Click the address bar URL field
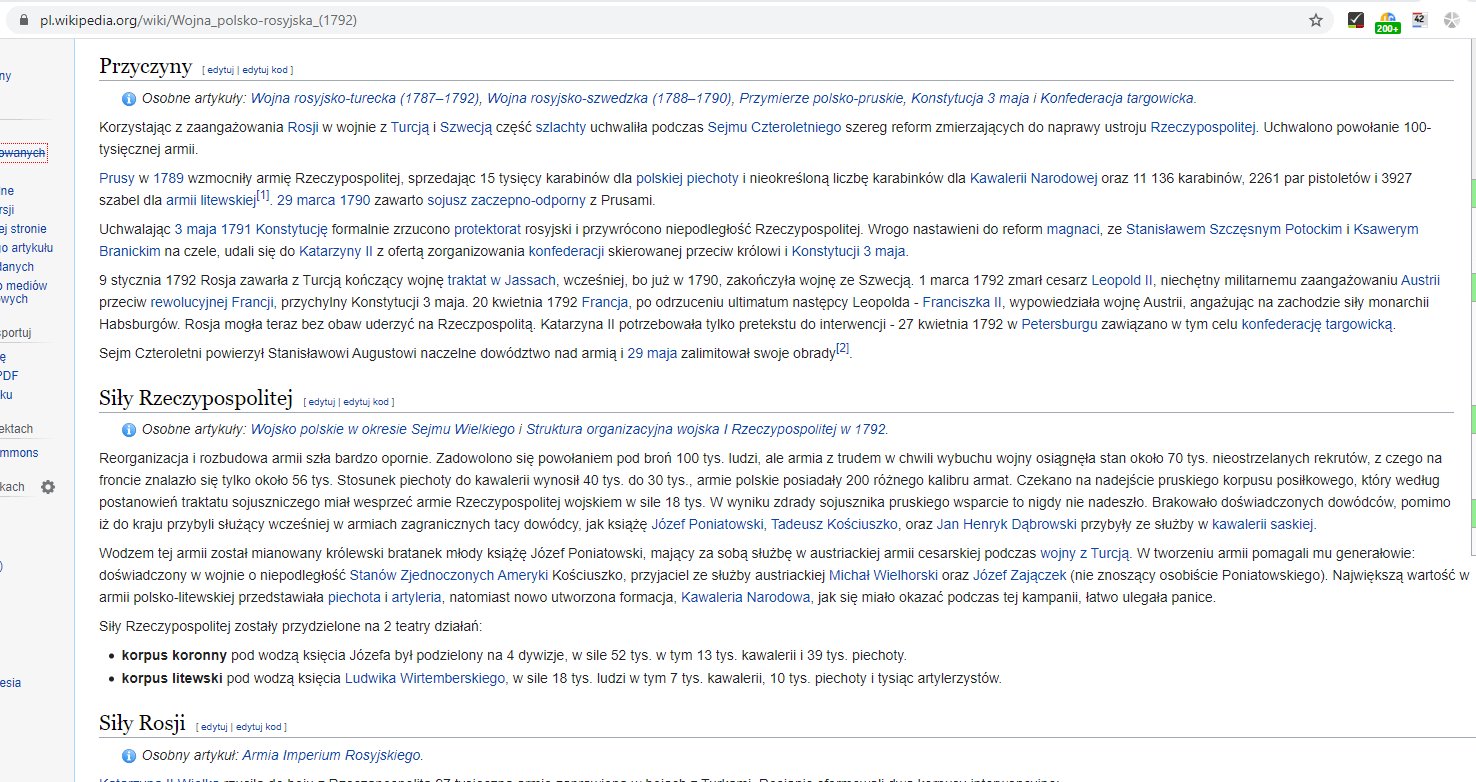This screenshot has width=1476, height=782. click(600, 20)
